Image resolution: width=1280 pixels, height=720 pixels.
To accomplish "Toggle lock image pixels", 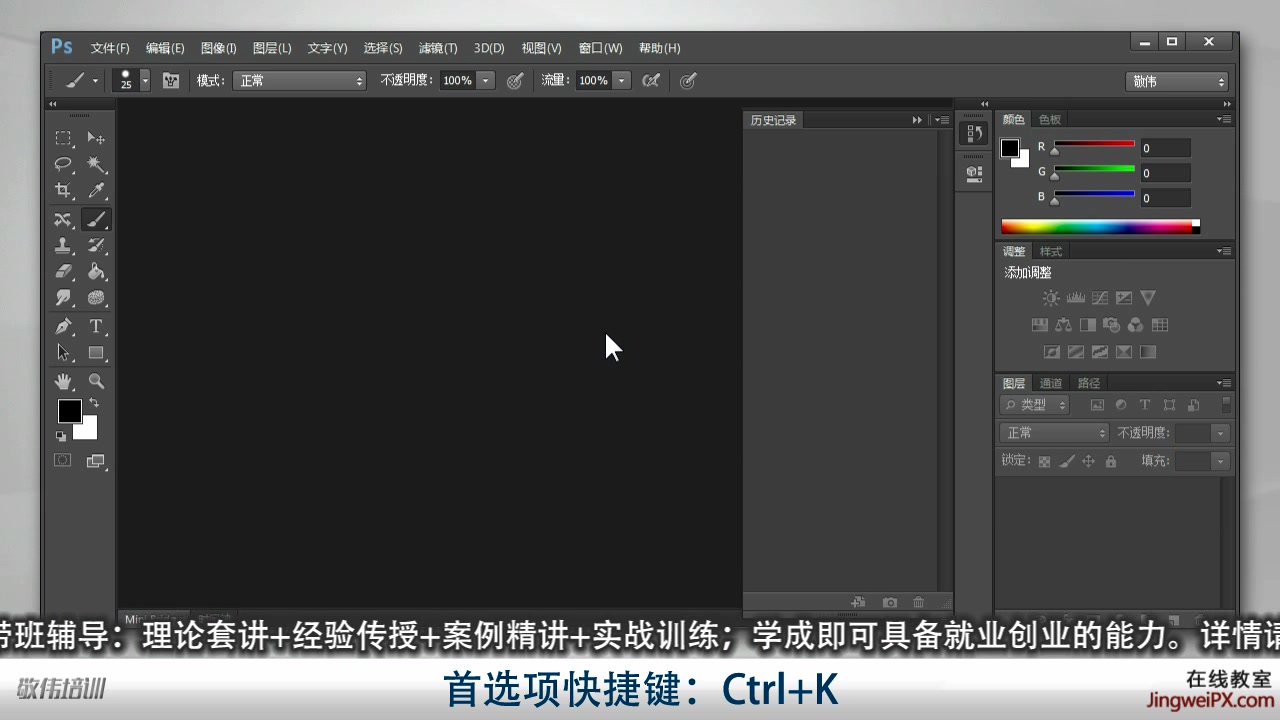I will point(1066,461).
